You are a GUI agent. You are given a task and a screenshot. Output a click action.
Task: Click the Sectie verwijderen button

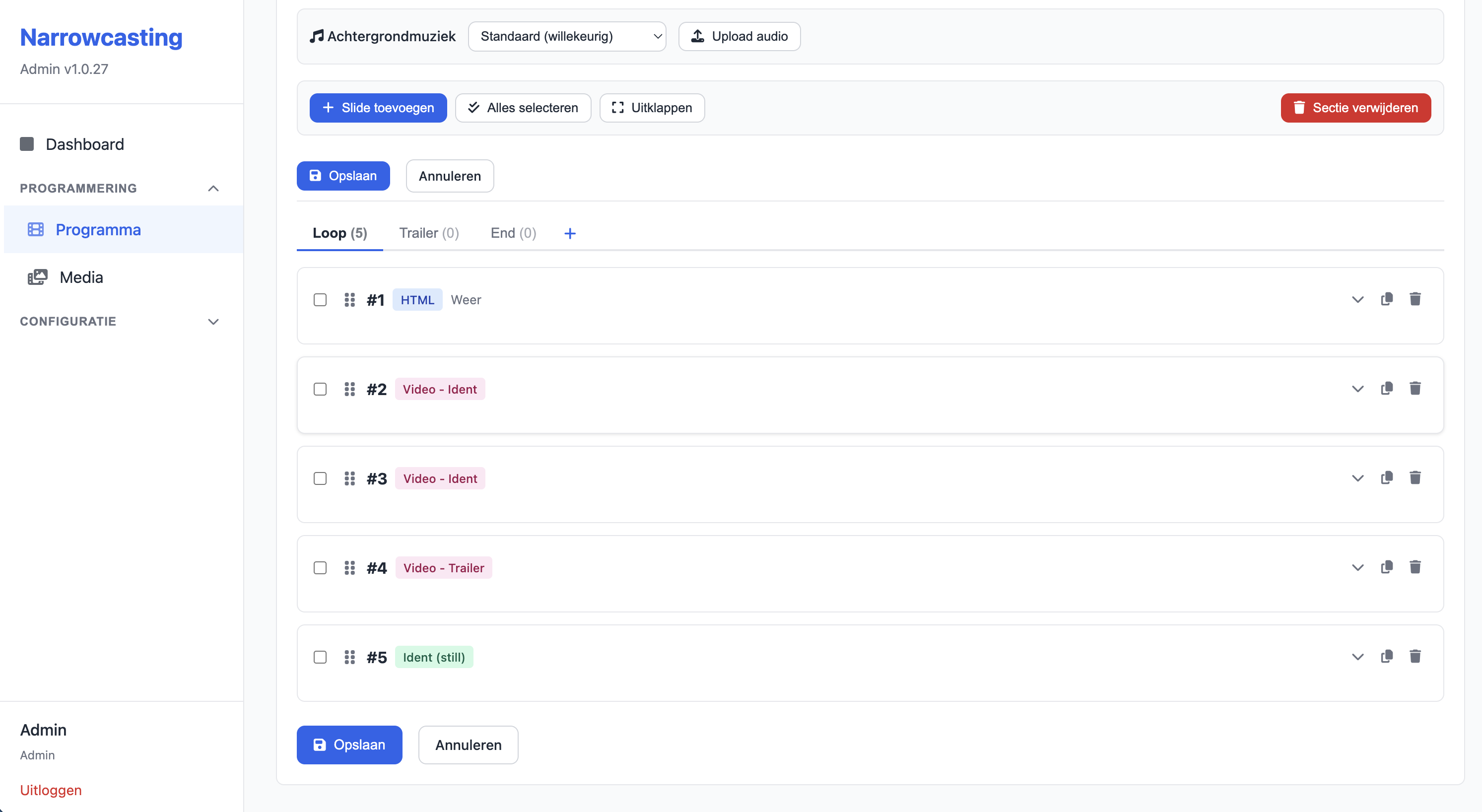coord(1355,108)
